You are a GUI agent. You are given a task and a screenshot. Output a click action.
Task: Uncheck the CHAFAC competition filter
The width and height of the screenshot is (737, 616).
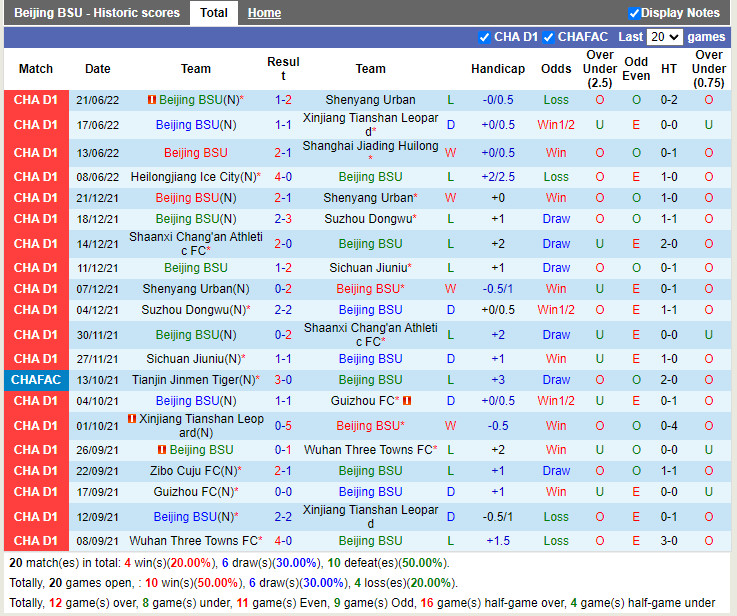[549, 37]
